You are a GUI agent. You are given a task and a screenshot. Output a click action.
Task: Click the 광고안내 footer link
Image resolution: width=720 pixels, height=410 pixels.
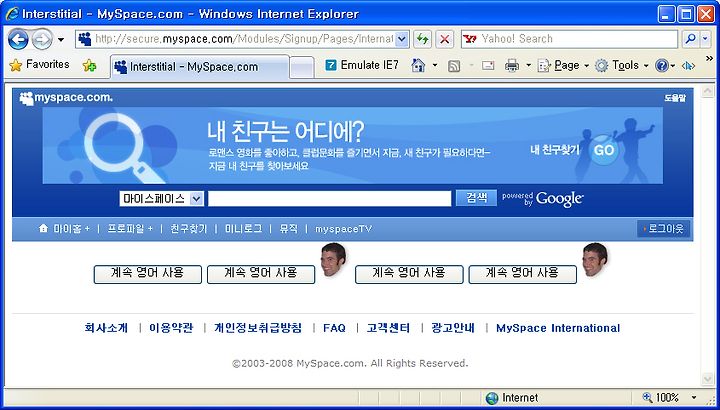pyautogui.click(x=453, y=328)
